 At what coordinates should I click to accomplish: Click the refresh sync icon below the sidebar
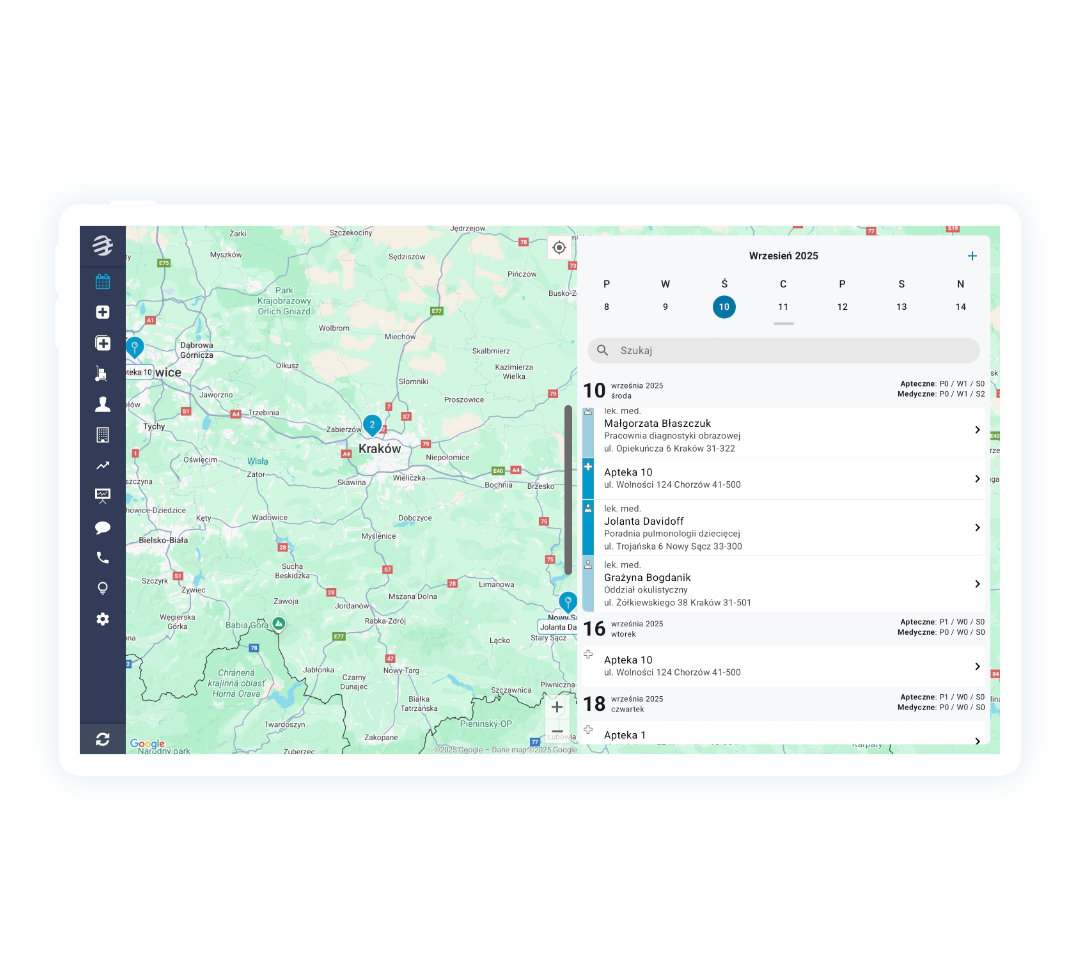(103, 739)
